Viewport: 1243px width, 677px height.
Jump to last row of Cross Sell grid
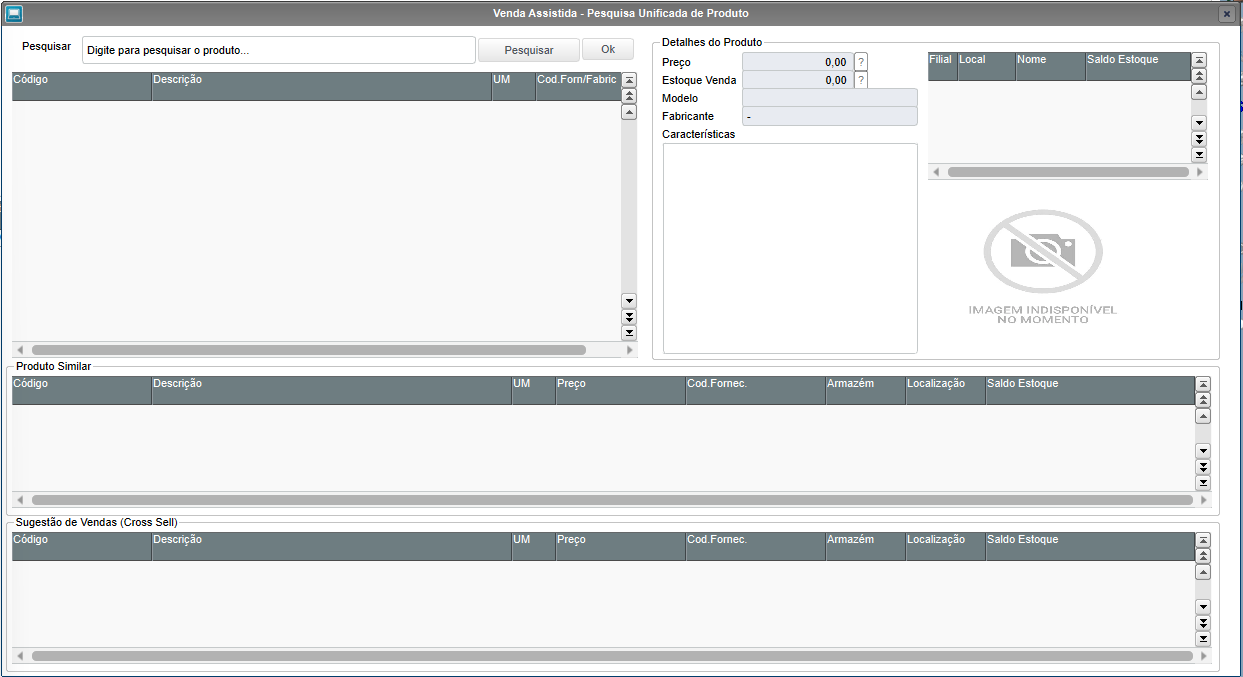1203,639
